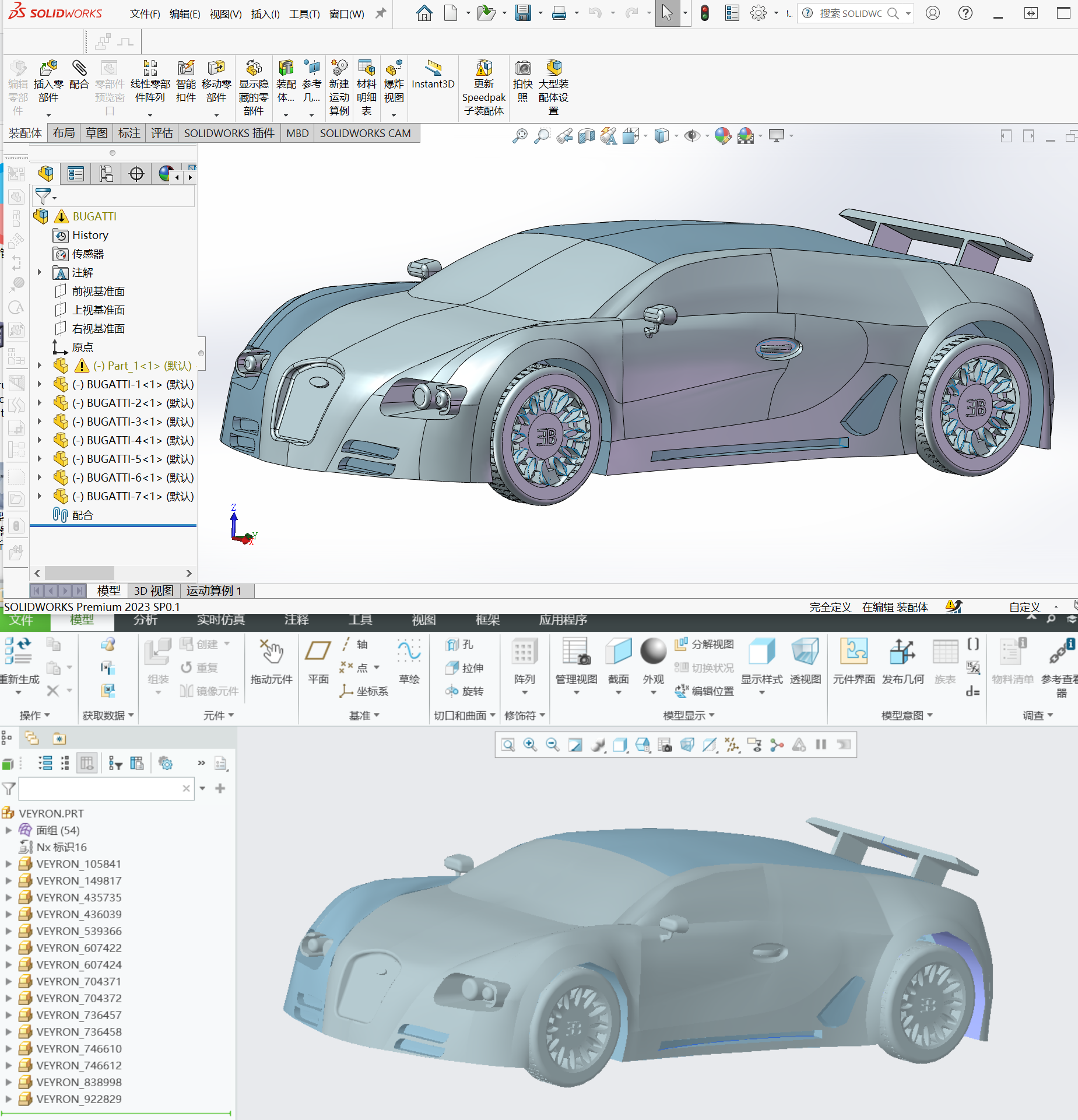Switch to the SOLIDWORKS CAM tab

365,133
